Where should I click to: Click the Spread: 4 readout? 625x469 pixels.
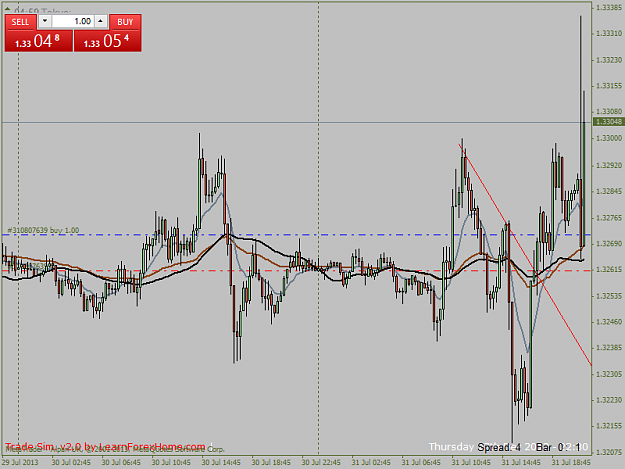[x=499, y=447]
